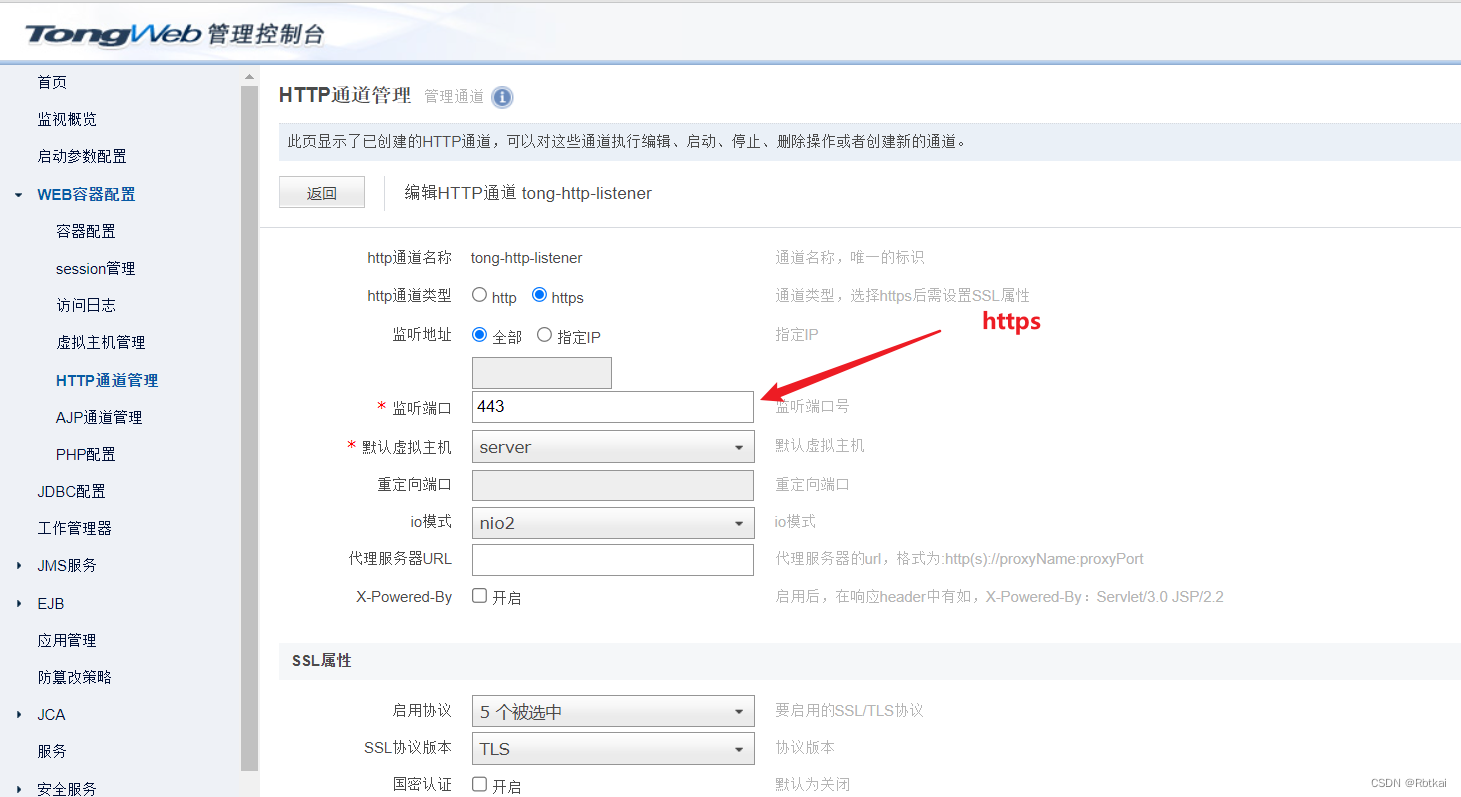1461x797 pixels.
Task: Select the http channel type radio
Action: click(x=480, y=295)
